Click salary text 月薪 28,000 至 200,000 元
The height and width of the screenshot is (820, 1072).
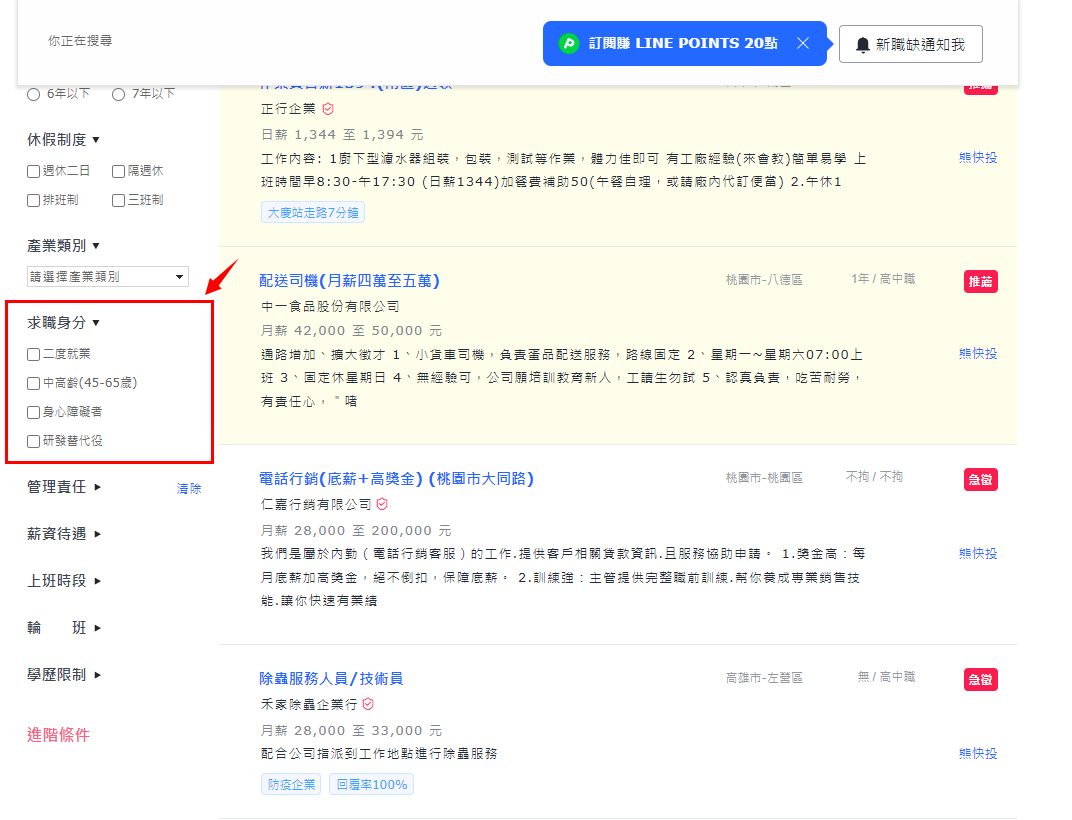tap(356, 531)
